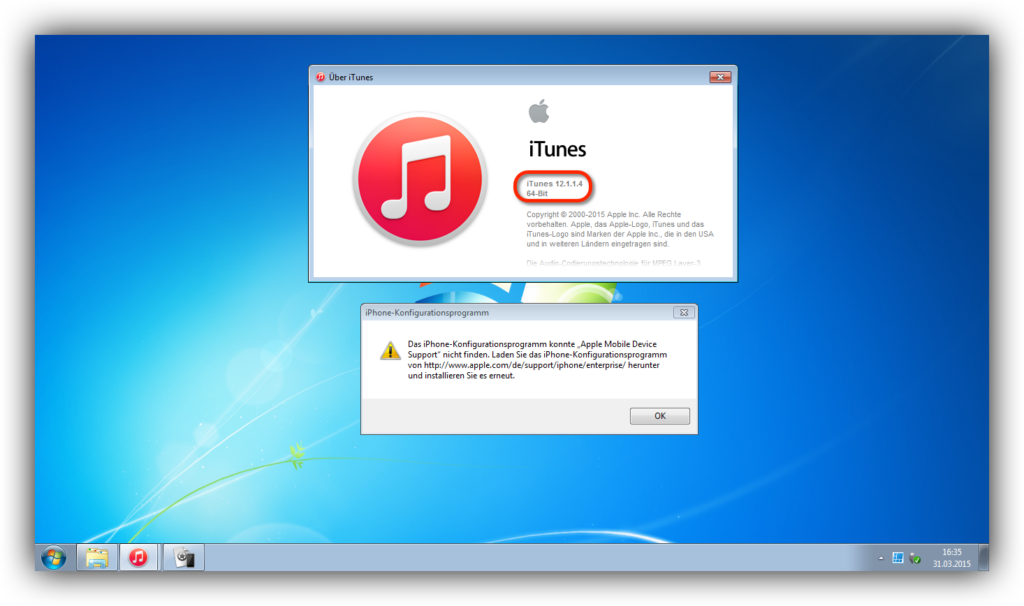The image size is (1024, 606).
Task: Click the large iTunes music note logo
Action: [421, 179]
